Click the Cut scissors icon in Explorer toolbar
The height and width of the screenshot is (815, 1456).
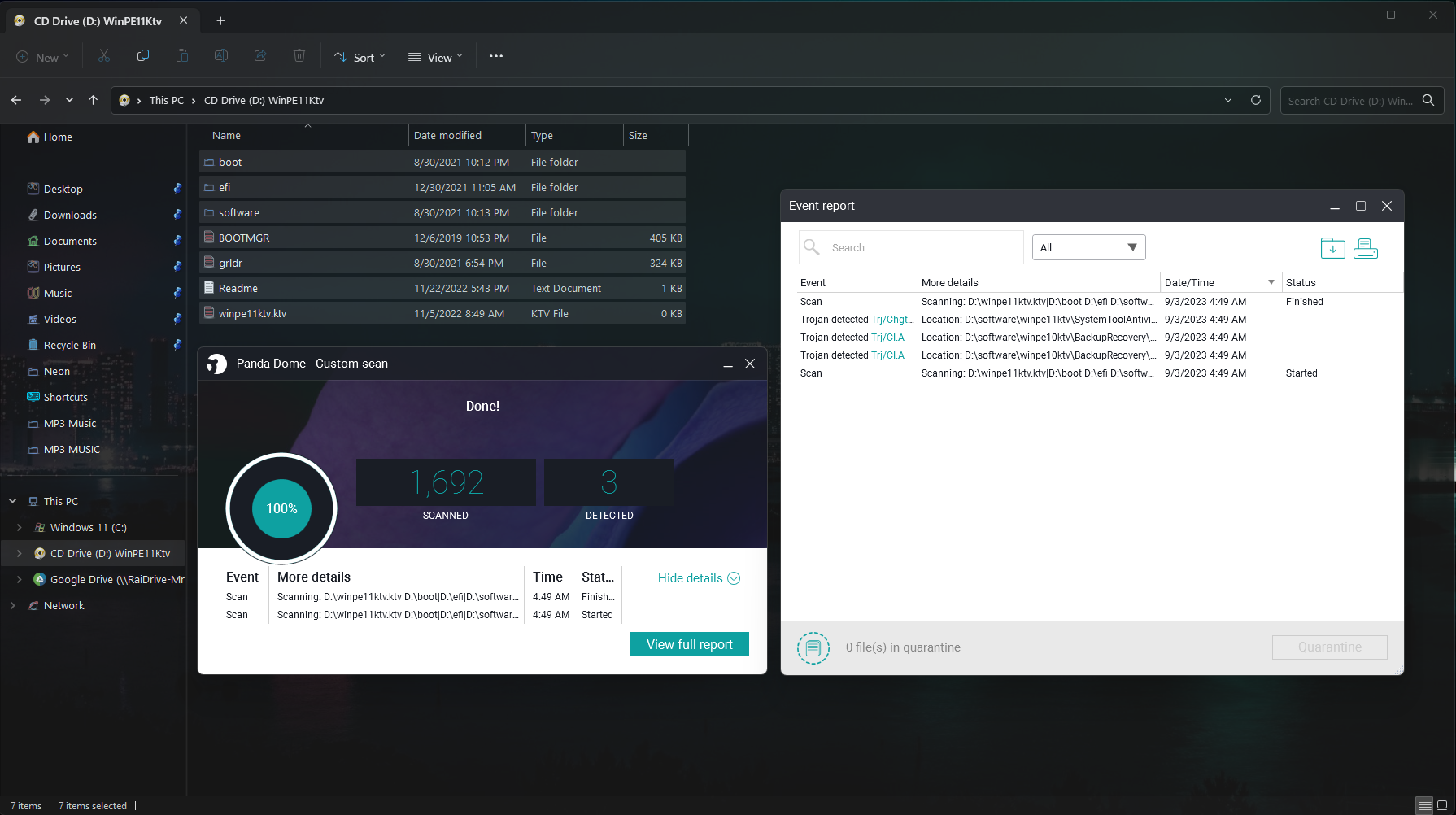click(x=104, y=56)
